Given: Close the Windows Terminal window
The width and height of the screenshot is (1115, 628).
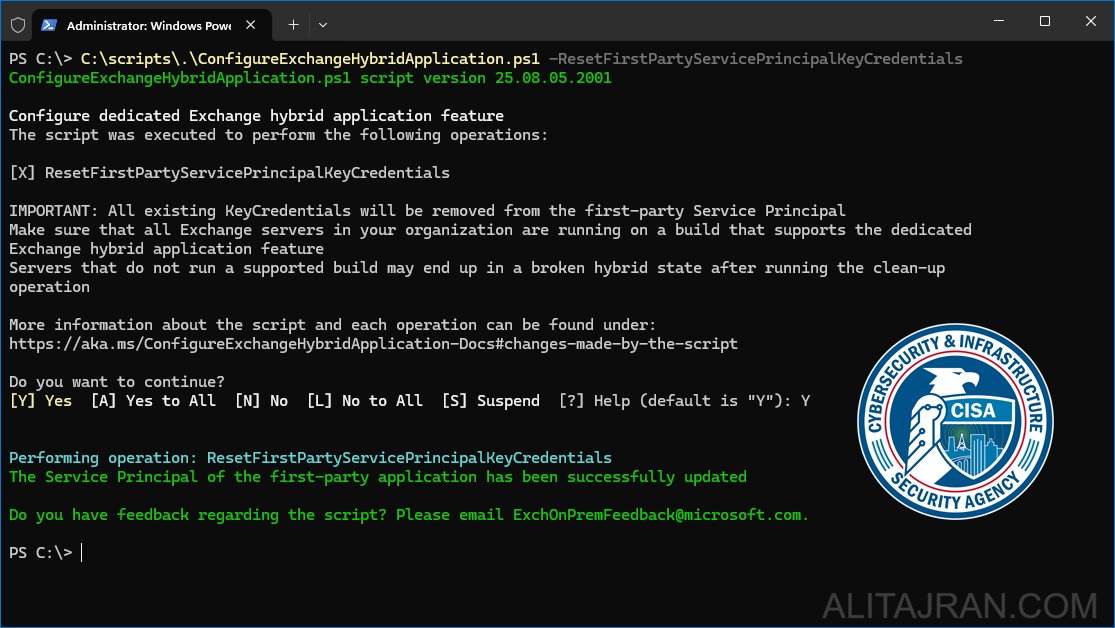Looking at the screenshot, I should pos(1090,21).
